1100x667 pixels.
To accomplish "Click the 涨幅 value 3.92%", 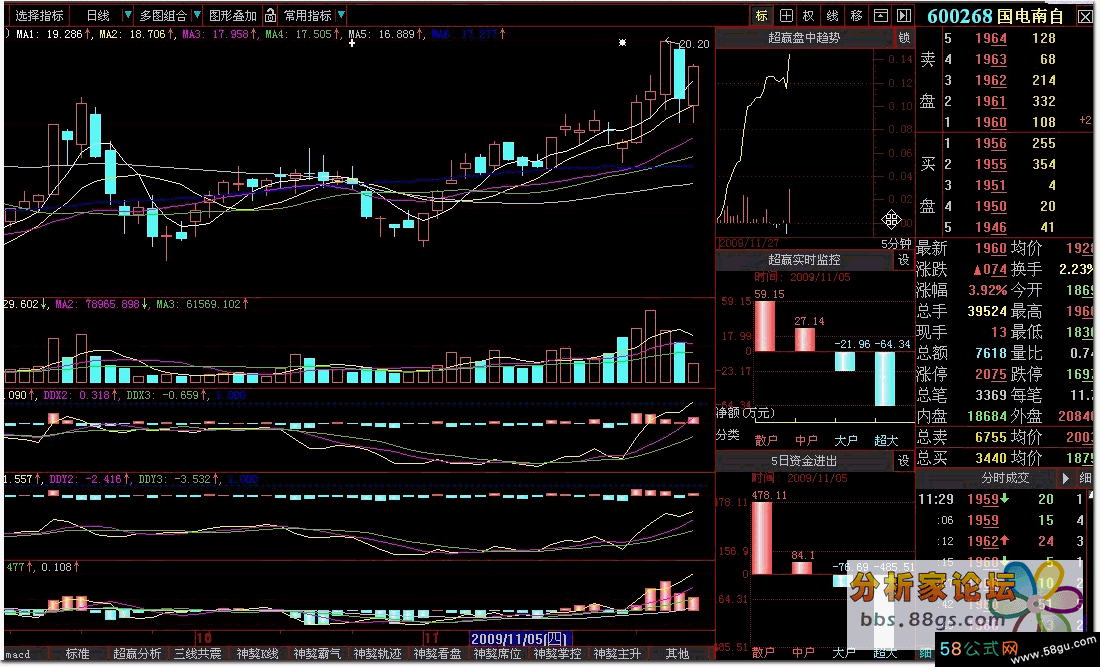I will pos(988,290).
